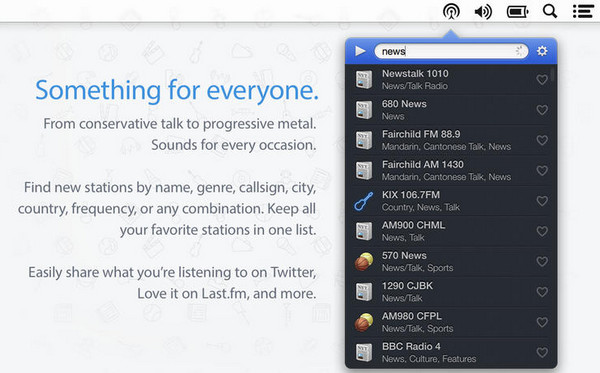Favorite Newstalk 1010 with heart icon
The height and width of the screenshot is (373, 600).
542,80
